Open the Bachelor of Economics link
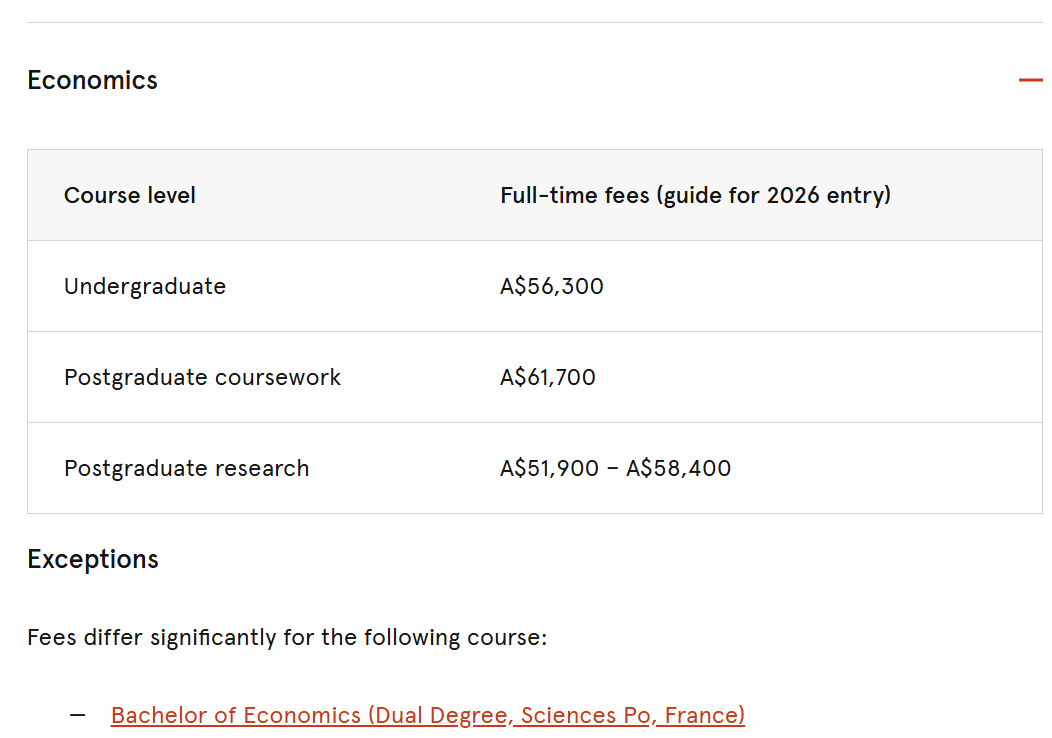This screenshot has height=738, width=1052. 428,715
